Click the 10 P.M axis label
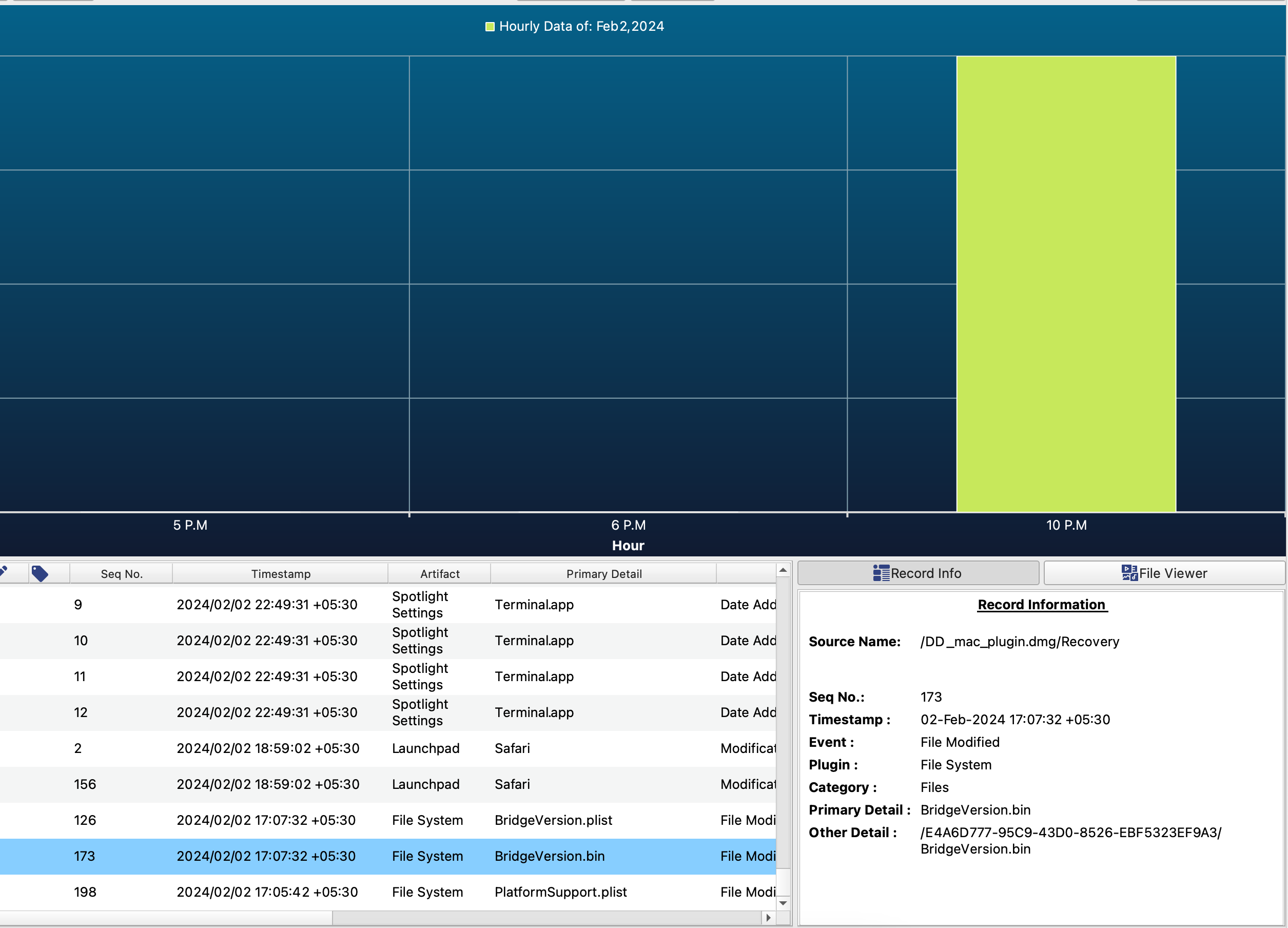 (x=1066, y=526)
